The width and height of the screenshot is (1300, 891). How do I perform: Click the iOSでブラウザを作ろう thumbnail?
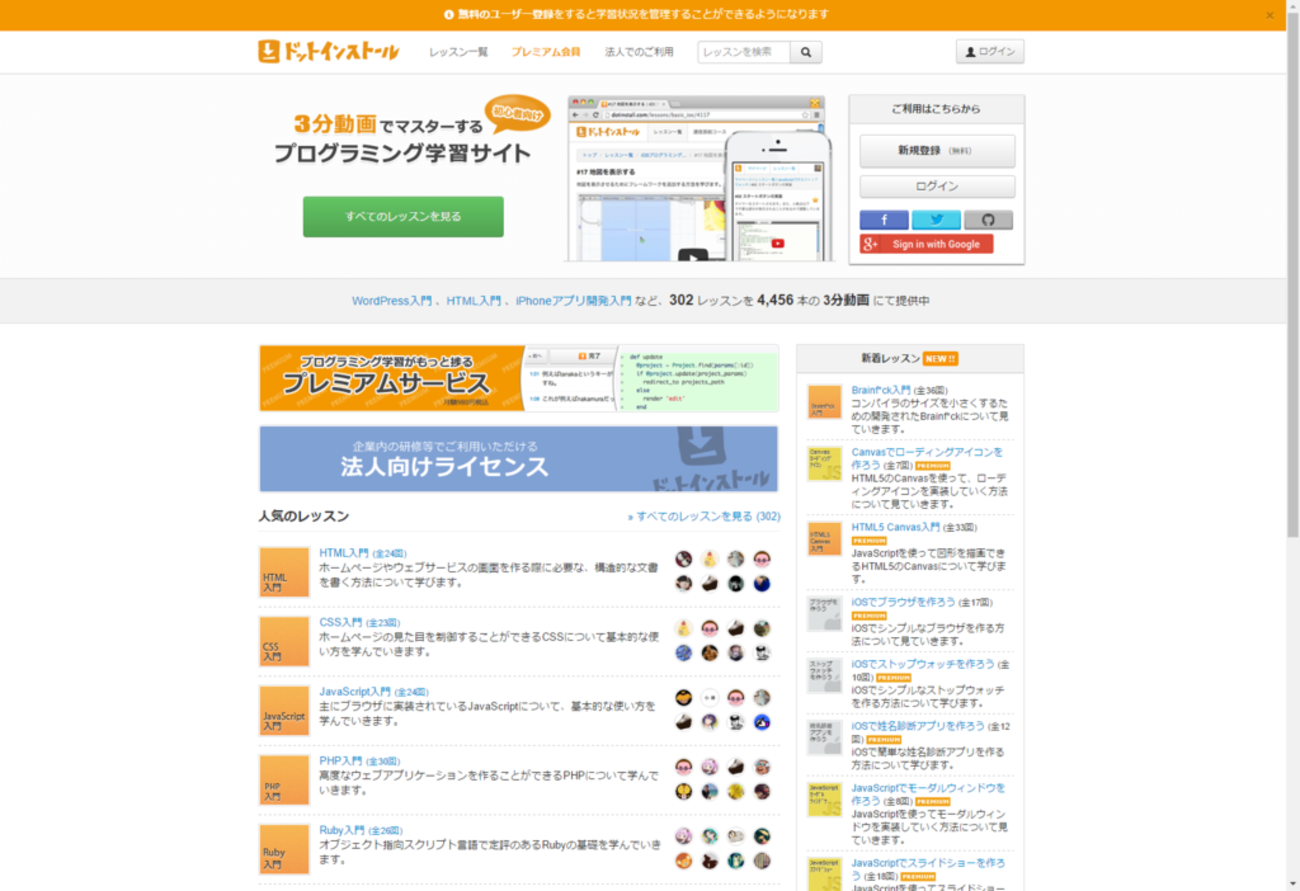coord(825,614)
